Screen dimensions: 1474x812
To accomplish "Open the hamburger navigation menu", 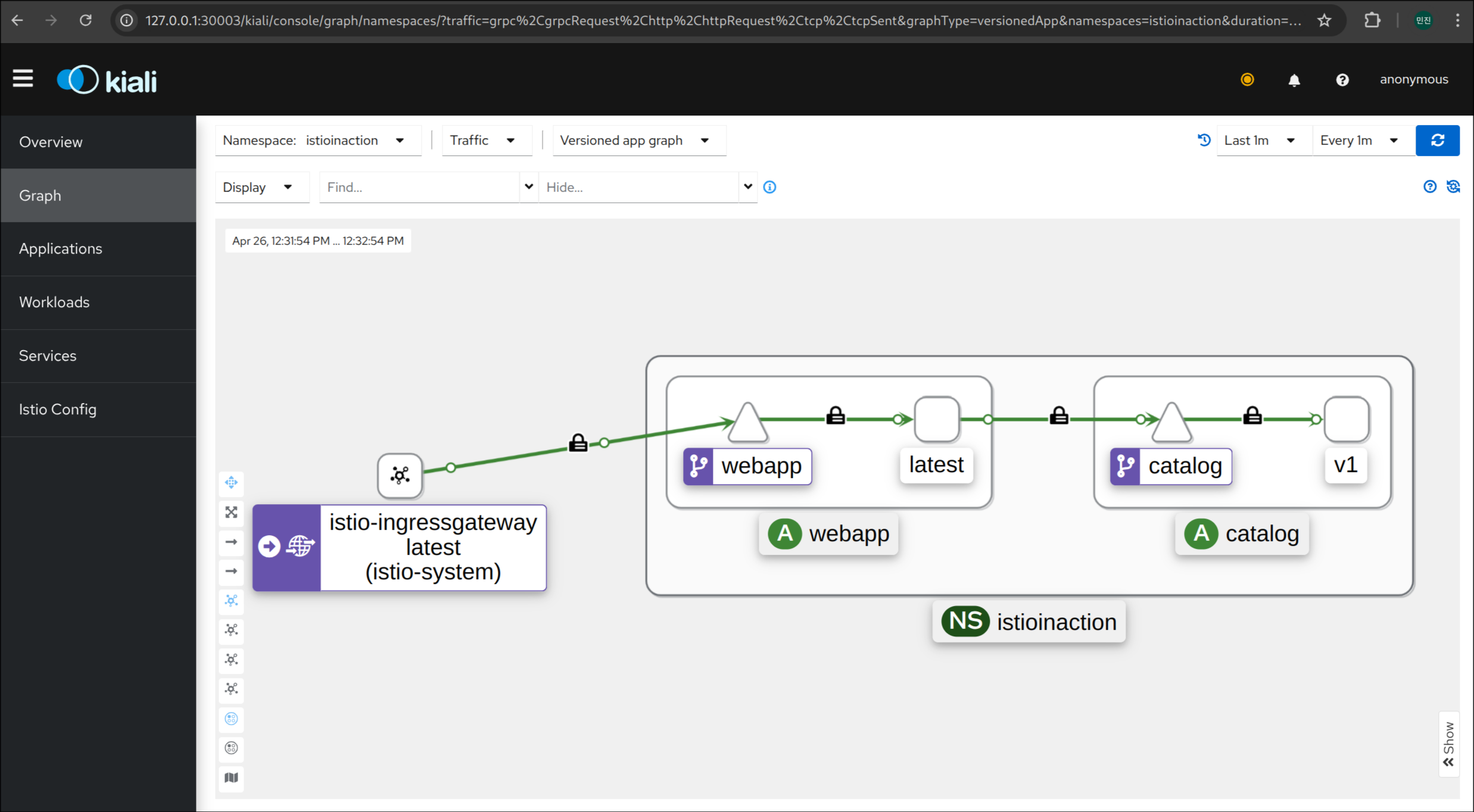I will (23, 79).
